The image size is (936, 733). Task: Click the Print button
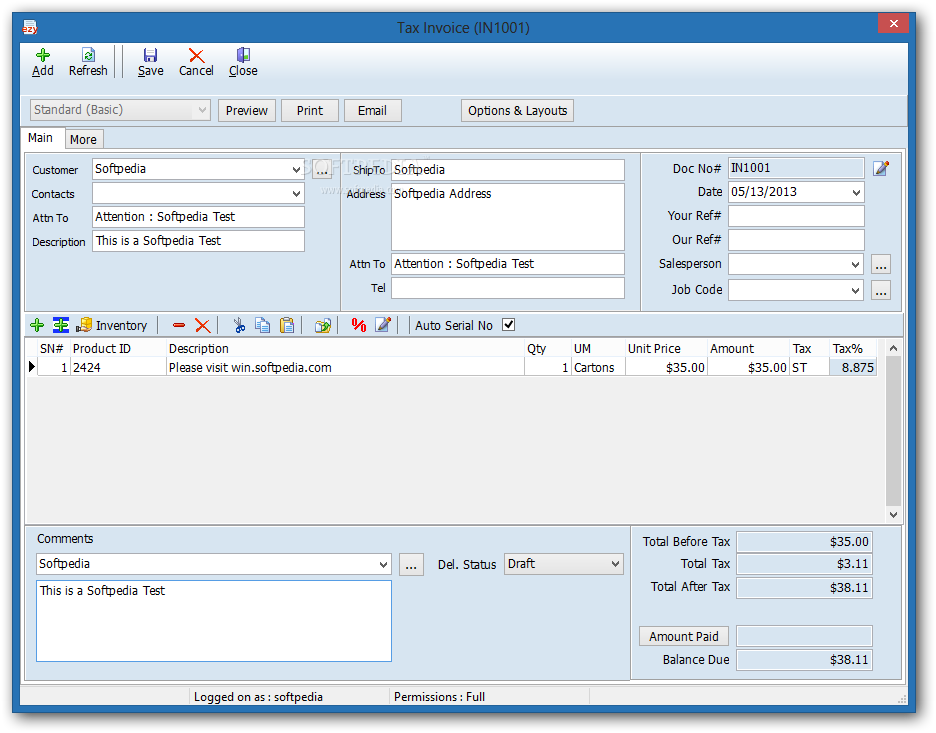(x=310, y=110)
